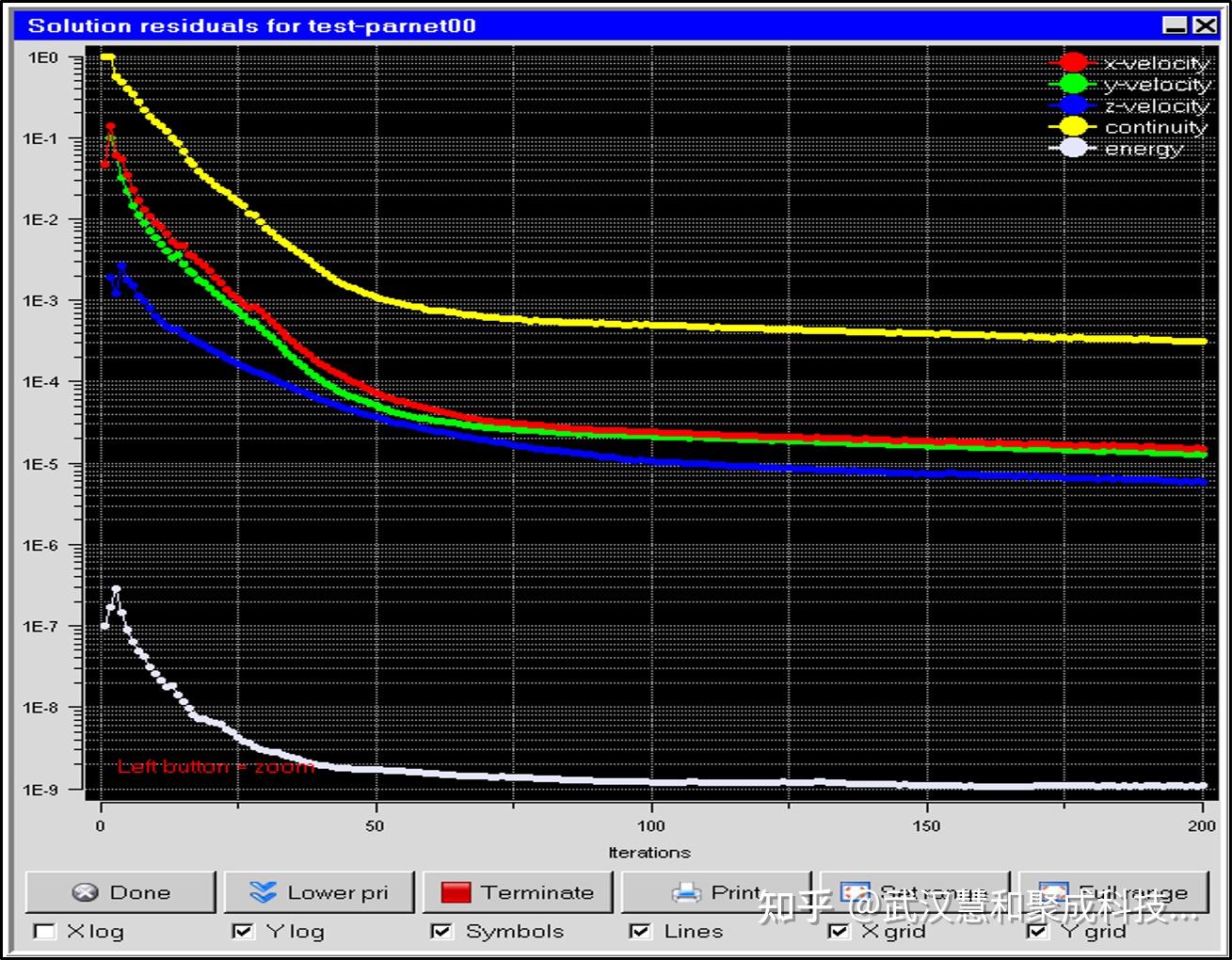Click the white energy legend marker

[1073, 149]
